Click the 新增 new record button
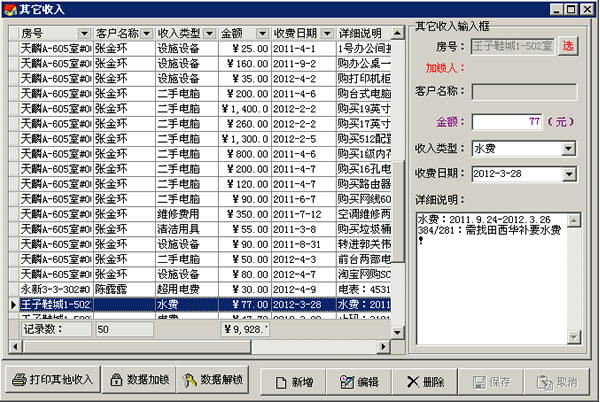The height and width of the screenshot is (402, 600). pos(292,381)
